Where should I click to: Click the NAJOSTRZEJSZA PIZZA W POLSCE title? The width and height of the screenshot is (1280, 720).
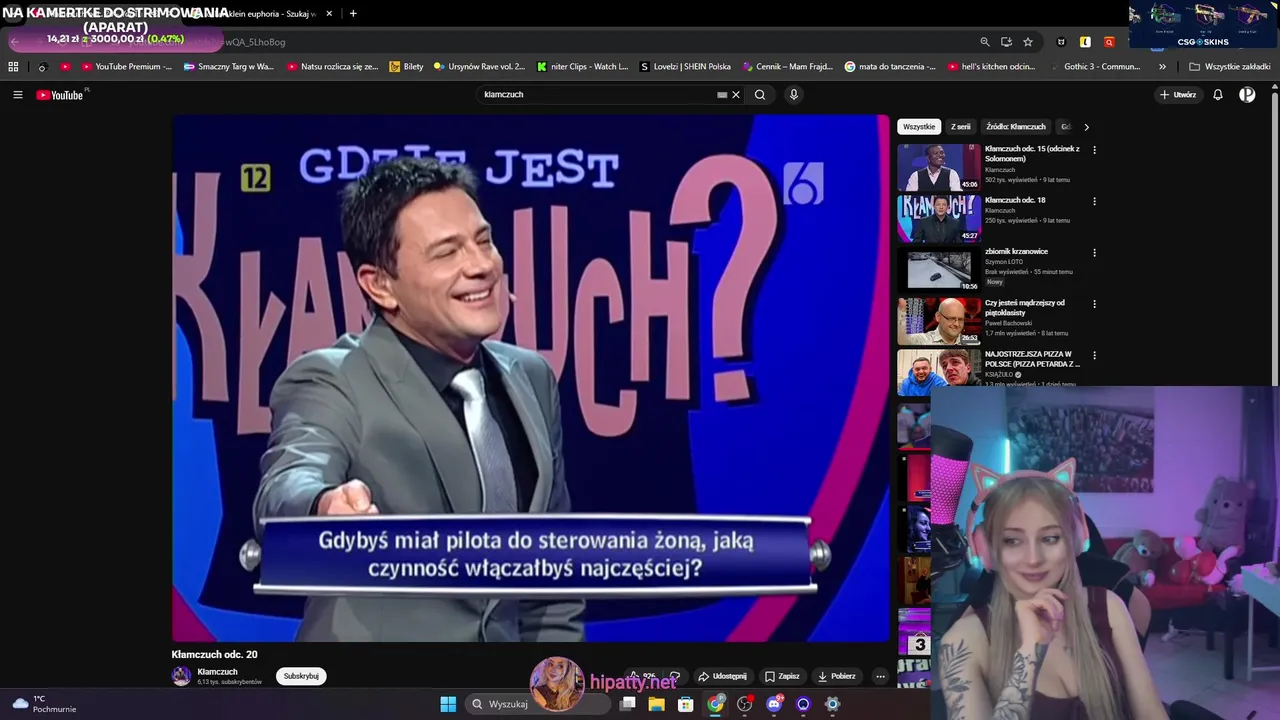pos(1032,359)
